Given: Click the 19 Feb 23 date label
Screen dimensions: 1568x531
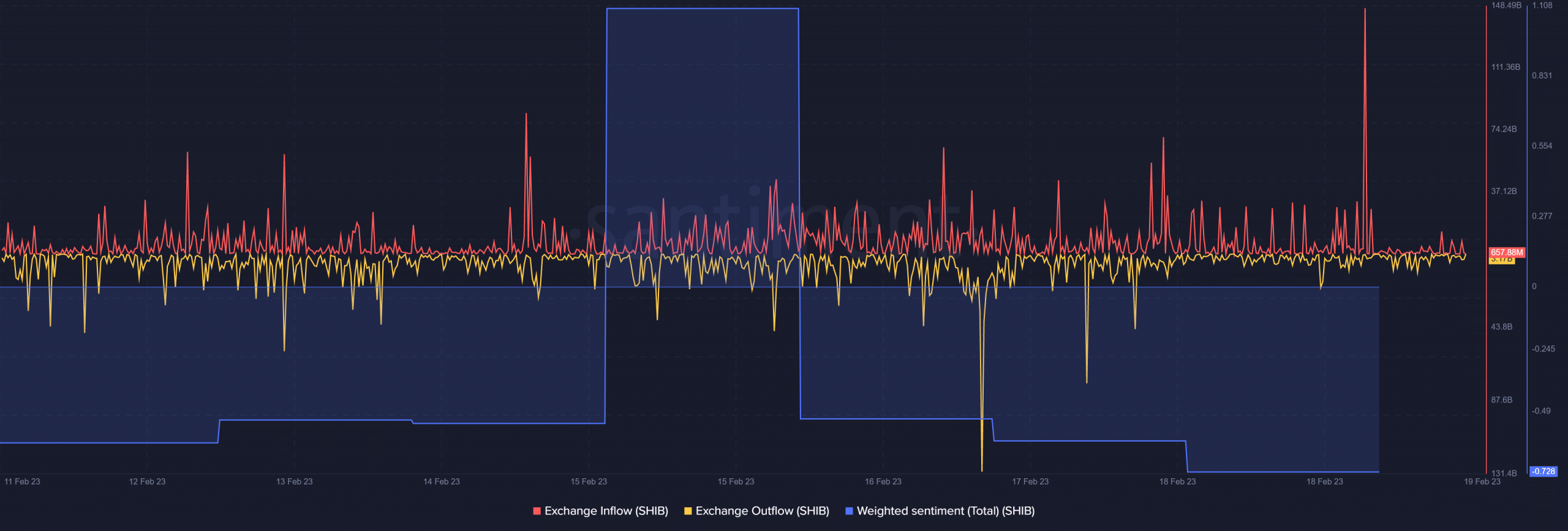Looking at the screenshot, I should point(1482,481).
